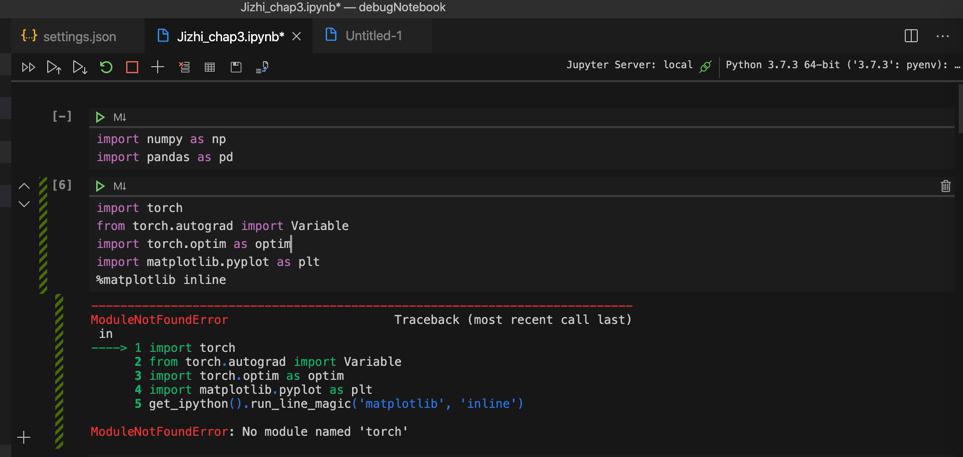Split the editor to the right
This screenshot has width=963, height=457.
911,36
